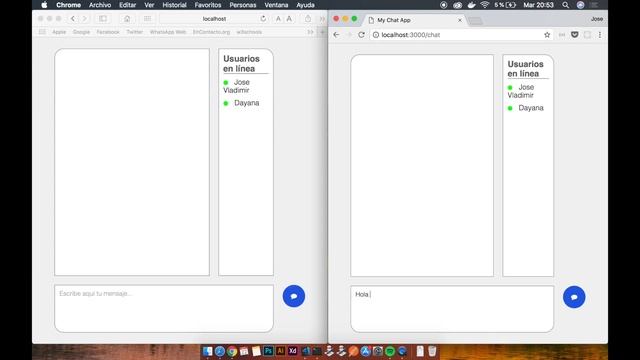Open the Editar menu
This screenshot has width=640, height=360.
[127, 5]
